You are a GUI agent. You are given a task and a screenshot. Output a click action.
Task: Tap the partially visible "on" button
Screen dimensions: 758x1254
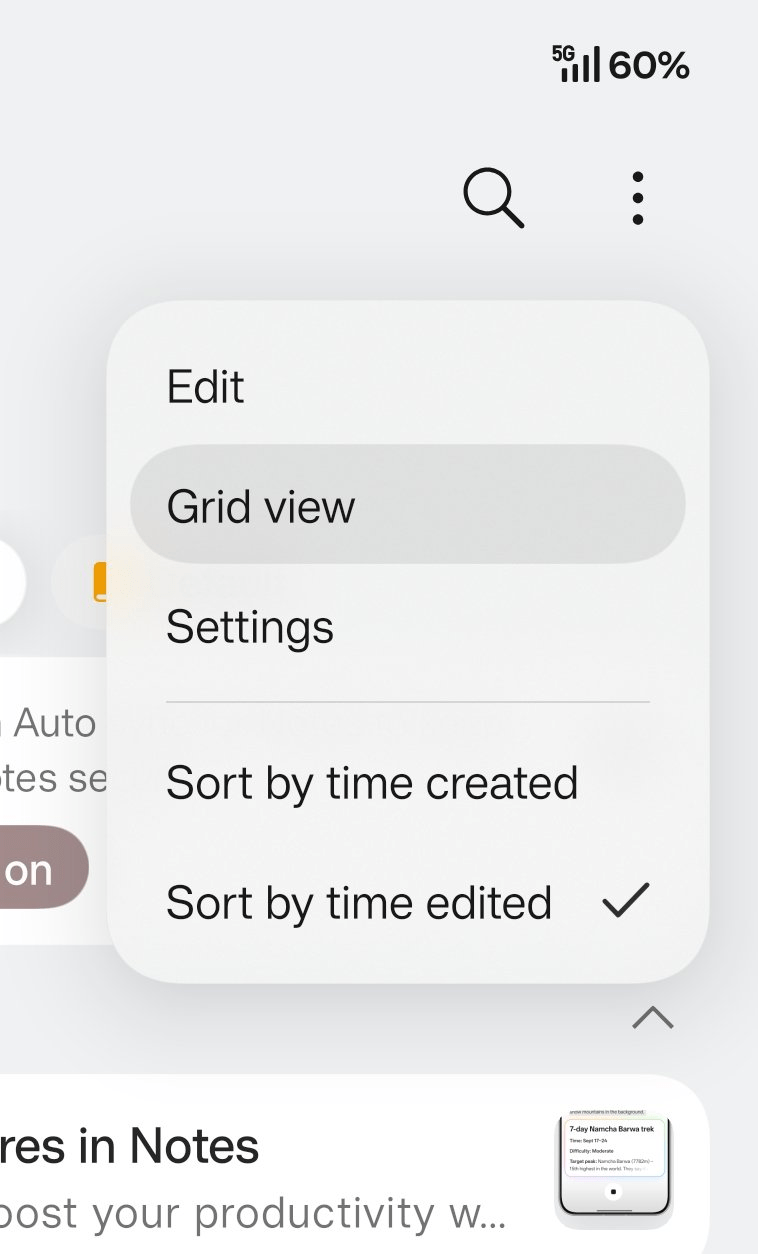coord(43,867)
